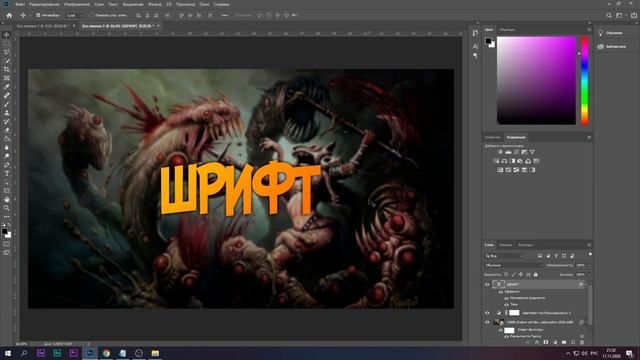Filter layers by type T icon

(x=556, y=256)
